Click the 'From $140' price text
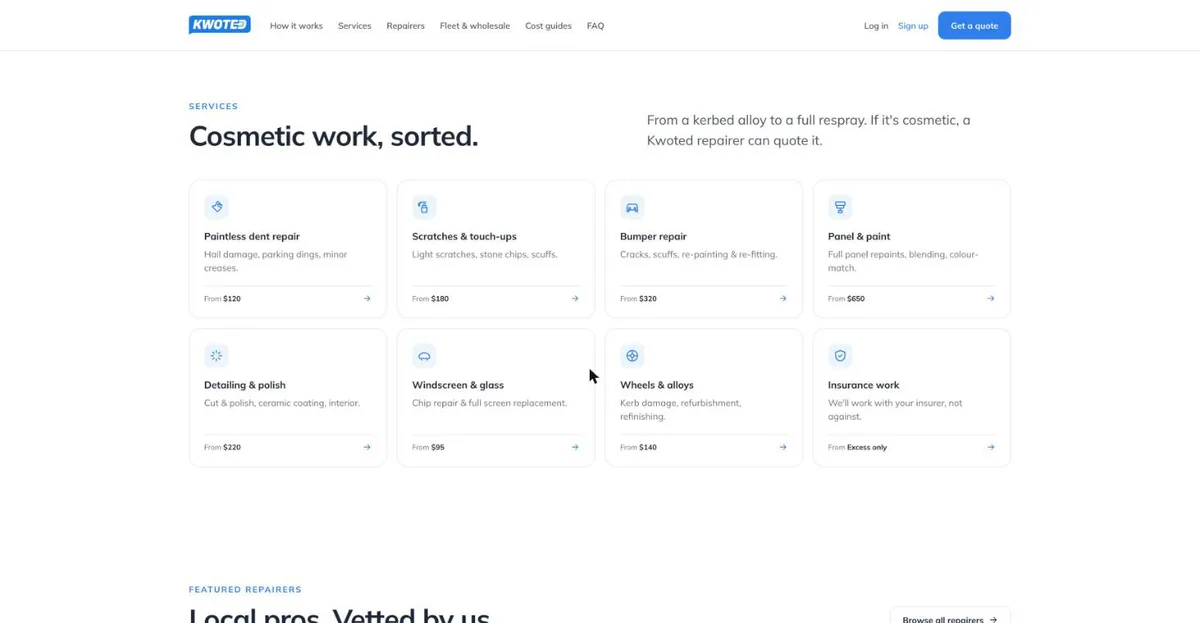This screenshot has height=623, width=1200. point(638,447)
